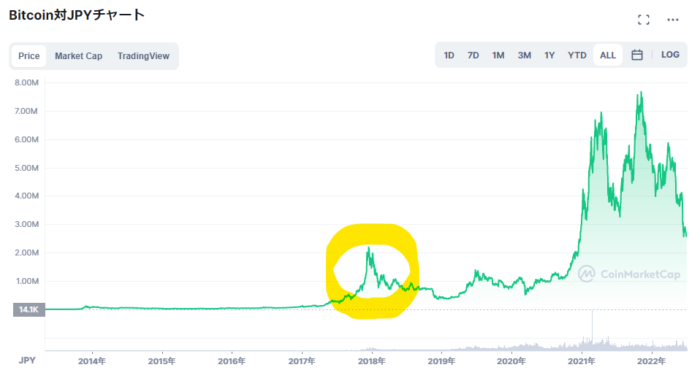Click the 14.1K price label
The image size is (700, 370).
[29, 309]
